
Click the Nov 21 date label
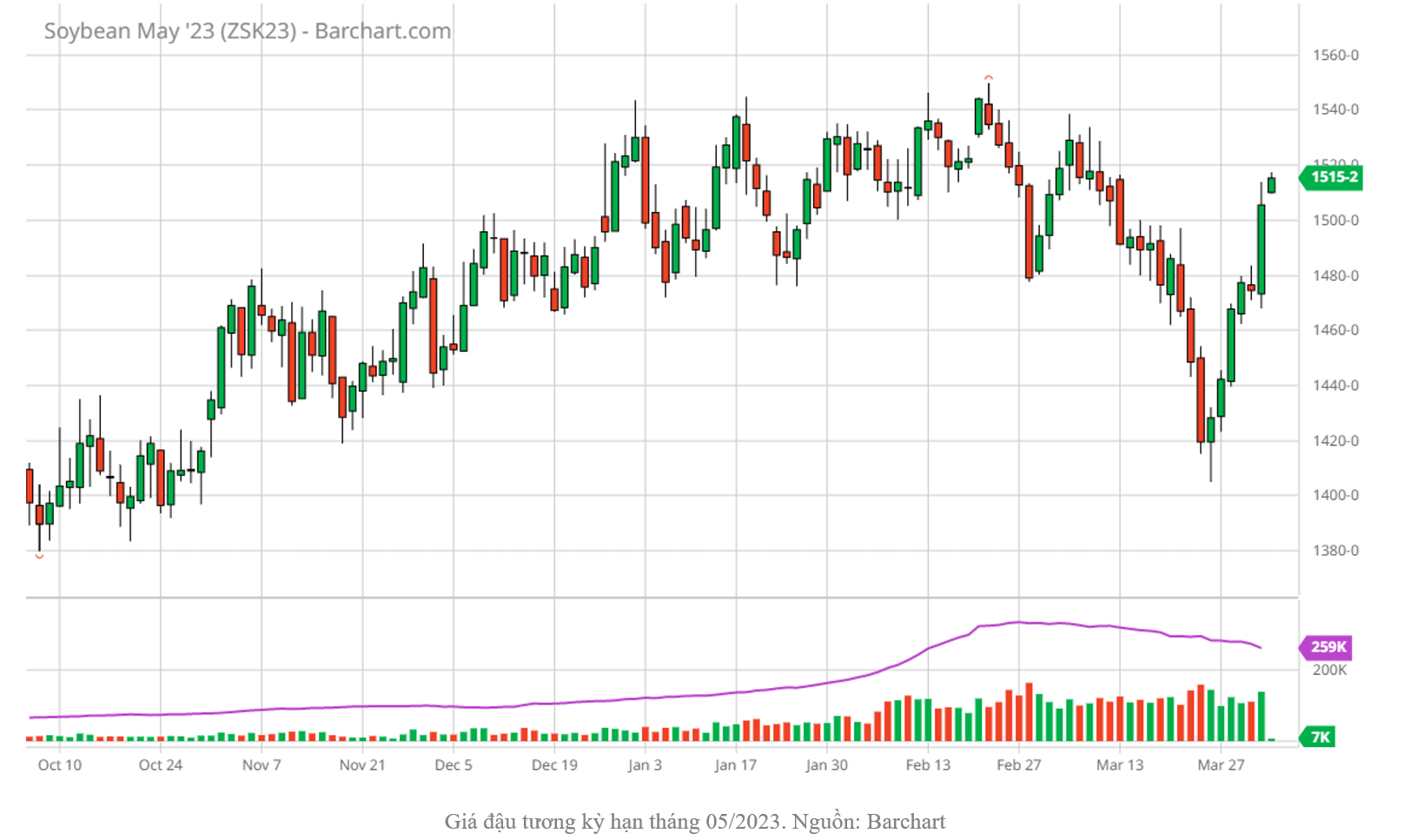362,765
